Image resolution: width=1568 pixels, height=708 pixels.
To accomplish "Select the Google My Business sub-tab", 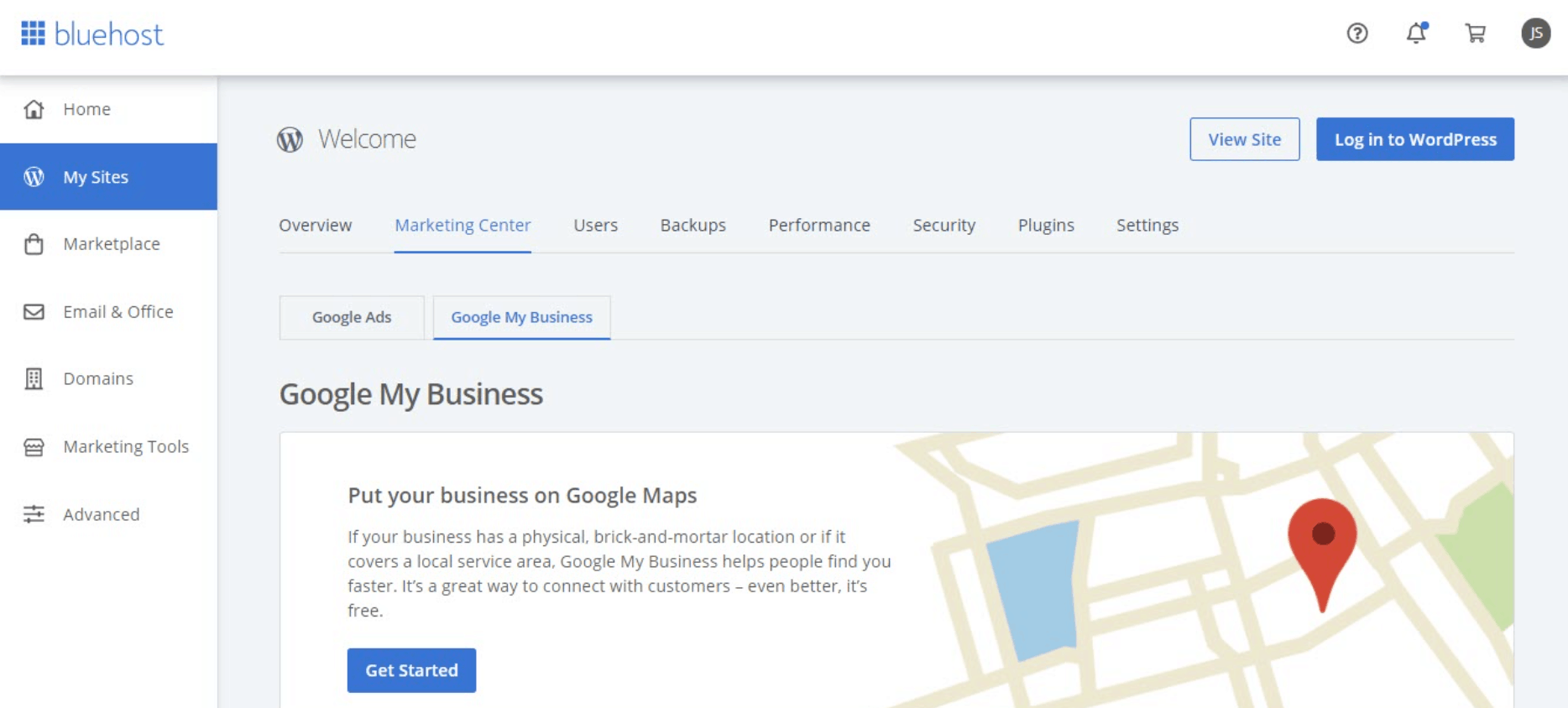I will click(522, 317).
